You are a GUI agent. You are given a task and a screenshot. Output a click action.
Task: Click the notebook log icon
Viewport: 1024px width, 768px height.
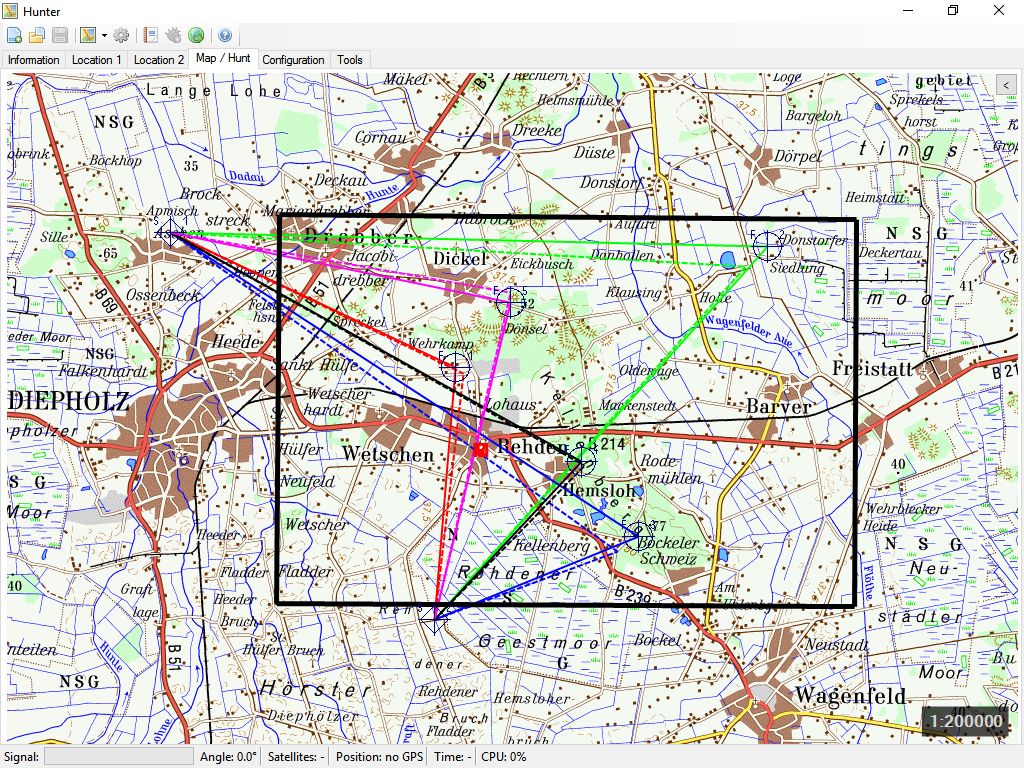(x=151, y=36)
